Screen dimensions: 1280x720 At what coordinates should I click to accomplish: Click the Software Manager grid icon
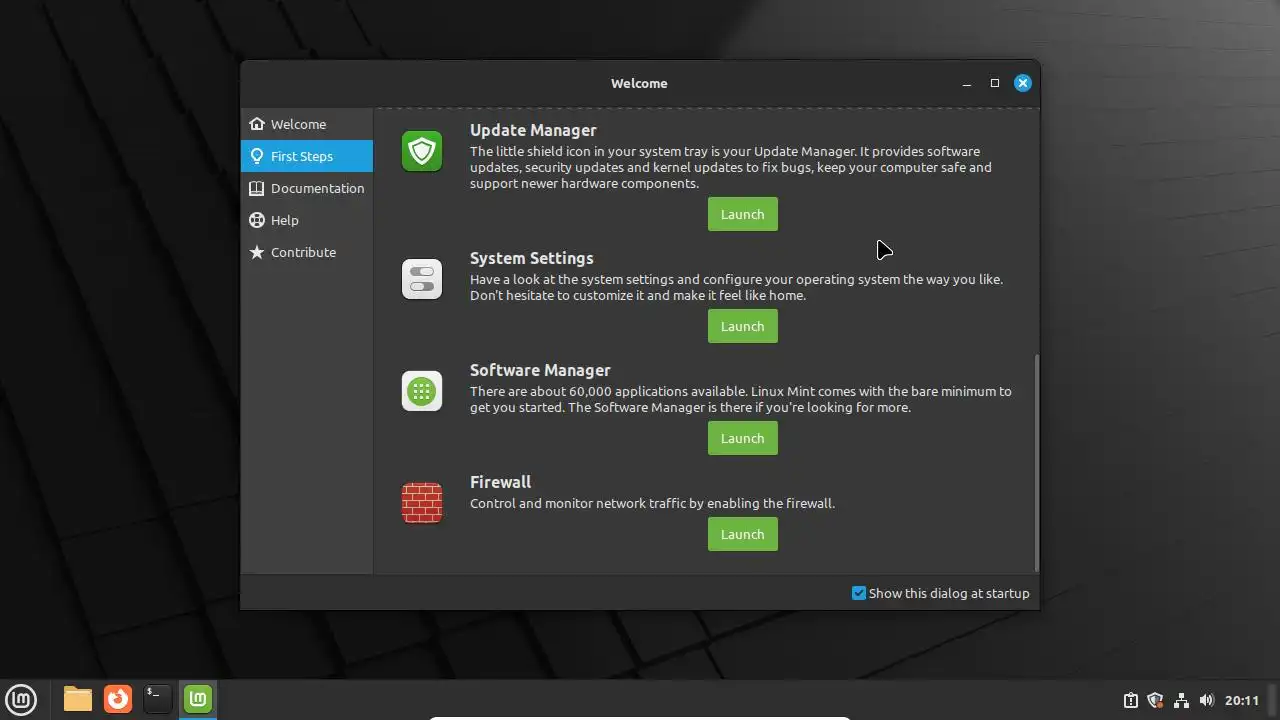point(422,392)
